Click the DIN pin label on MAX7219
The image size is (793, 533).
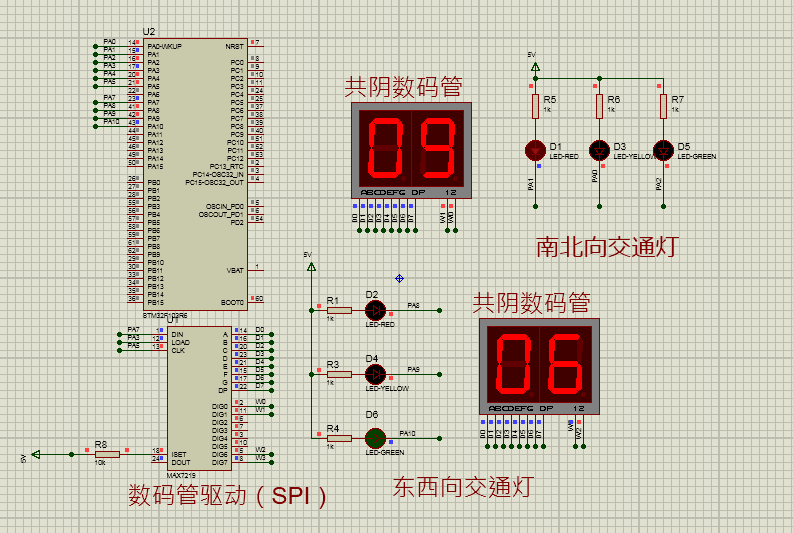point(178,334)
